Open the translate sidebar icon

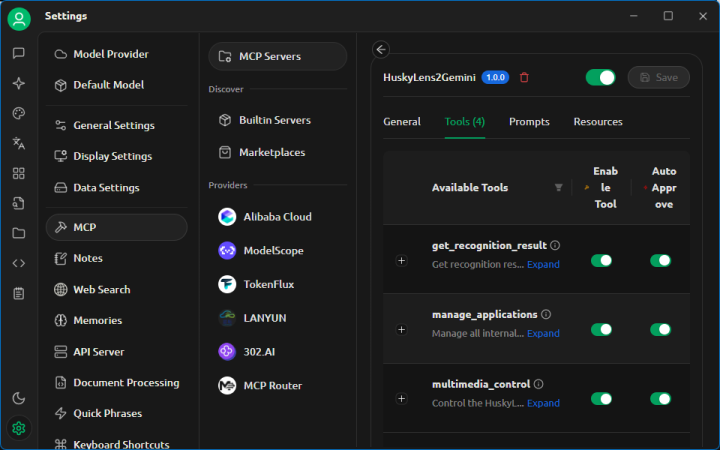18,143
